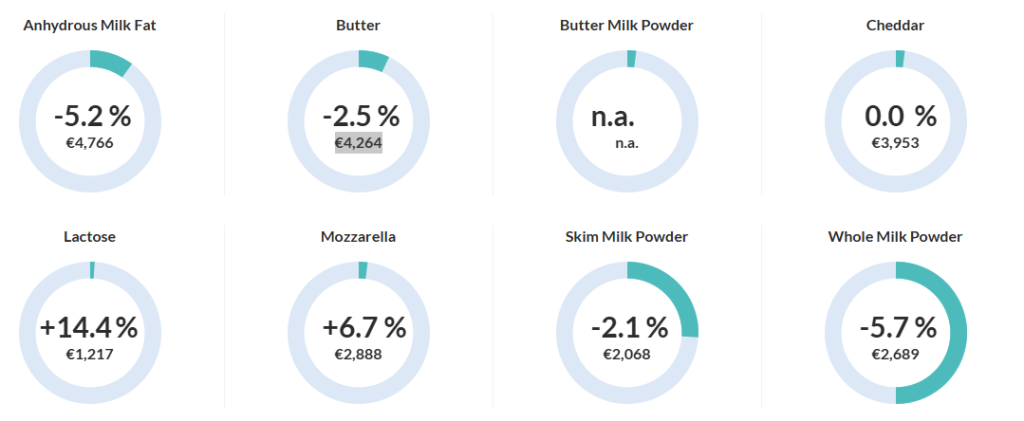Click the Skim Milk Powder title
This screenshot has height=421, width=1024.
tap(626, 237)
